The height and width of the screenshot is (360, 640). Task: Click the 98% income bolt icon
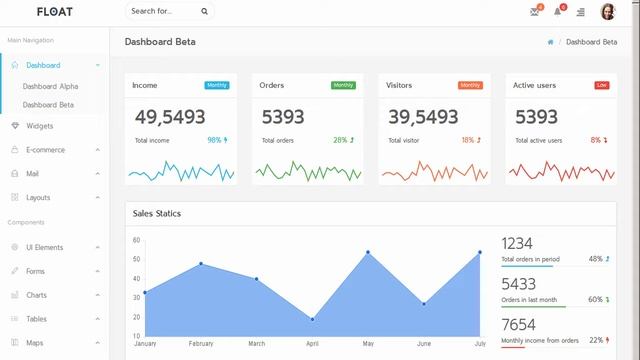coord(225,140)
